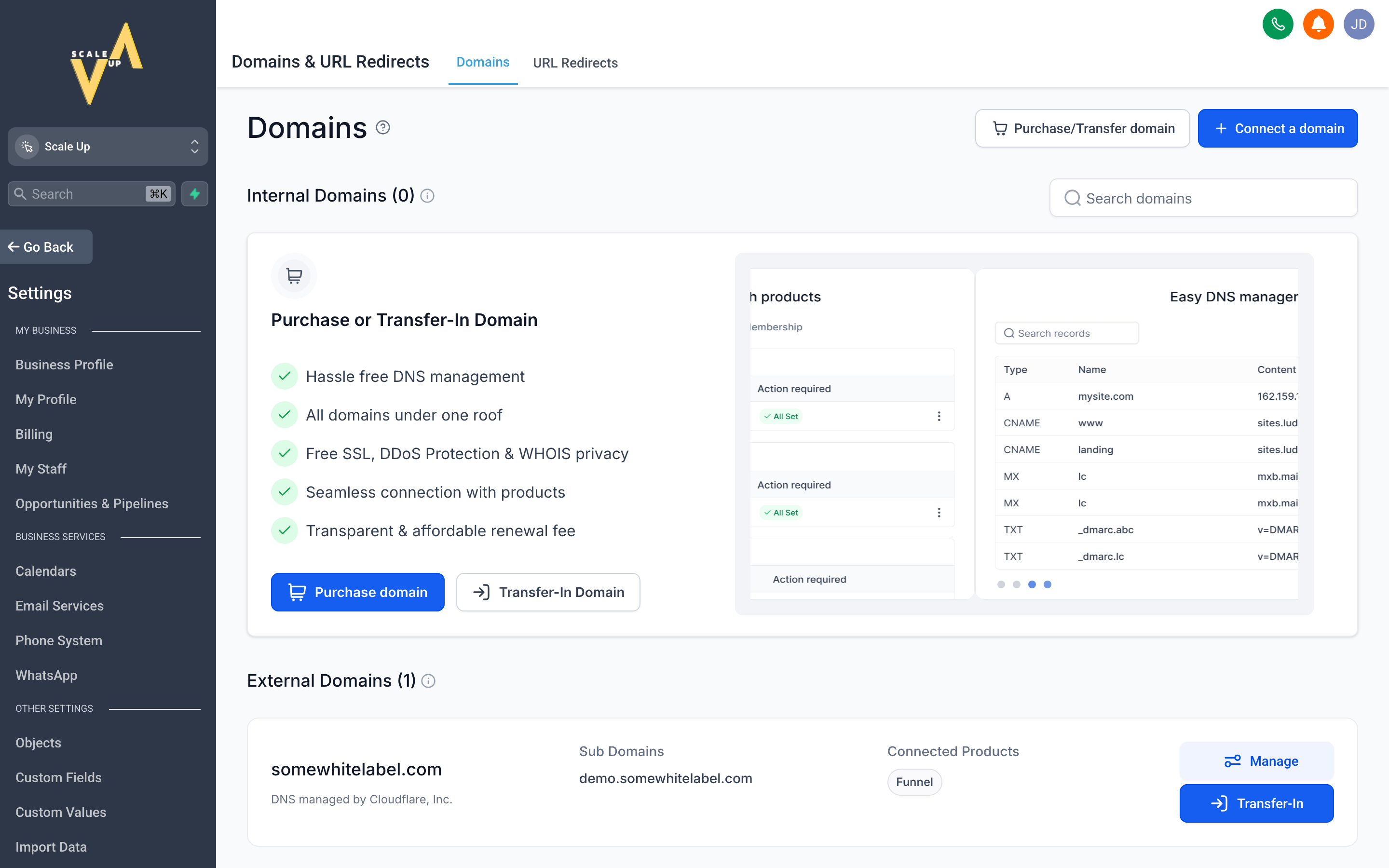Click info icon next to External Domains
The width and height of the screenshot is (1389, 868).
[x=428, y=681]
